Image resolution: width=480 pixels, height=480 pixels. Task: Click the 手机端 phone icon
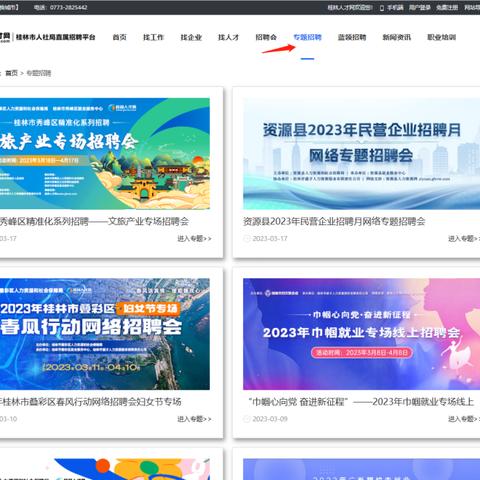[382, 8]
